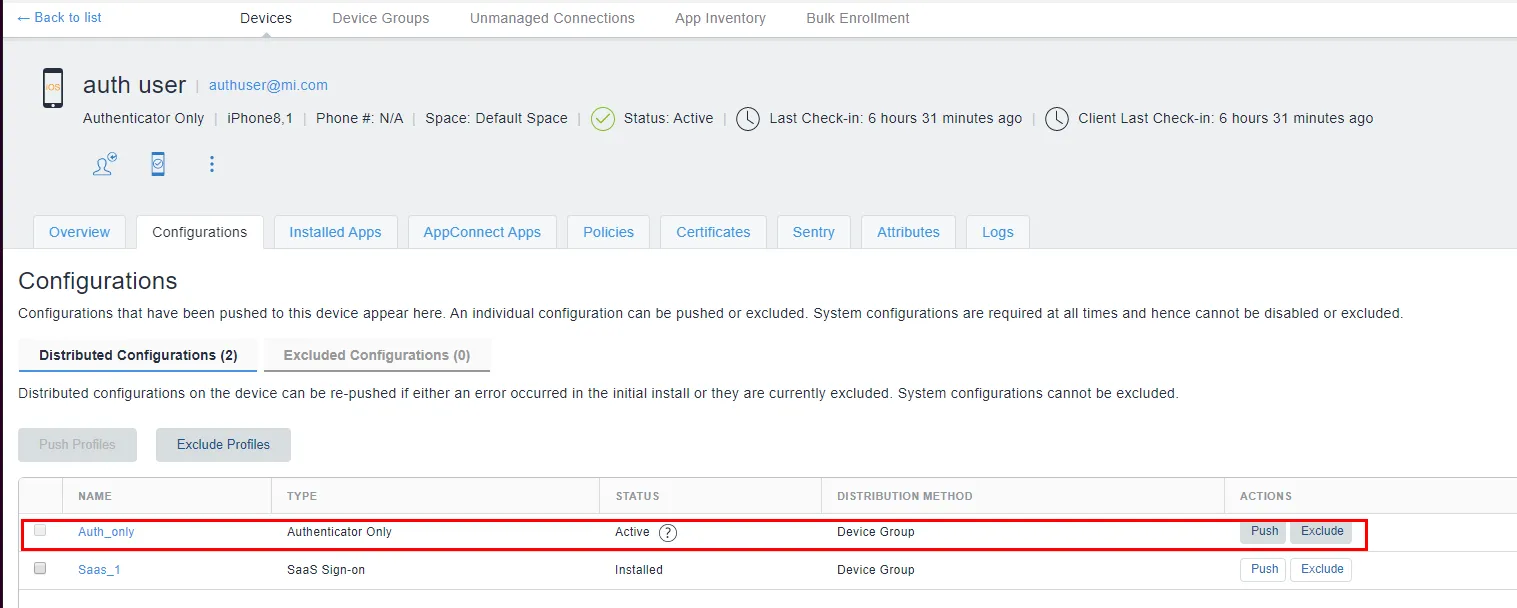Open the three-dot more actions menu
The width and height of the screenshot is (1517, 608).
[212, 164]
